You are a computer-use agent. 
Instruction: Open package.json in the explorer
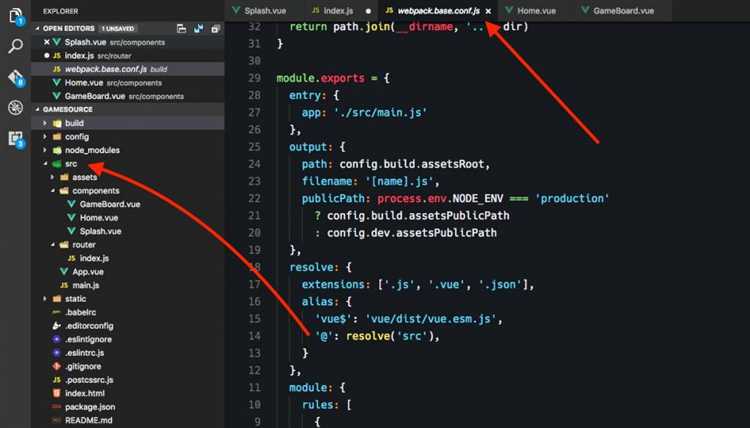coord(90,407)
